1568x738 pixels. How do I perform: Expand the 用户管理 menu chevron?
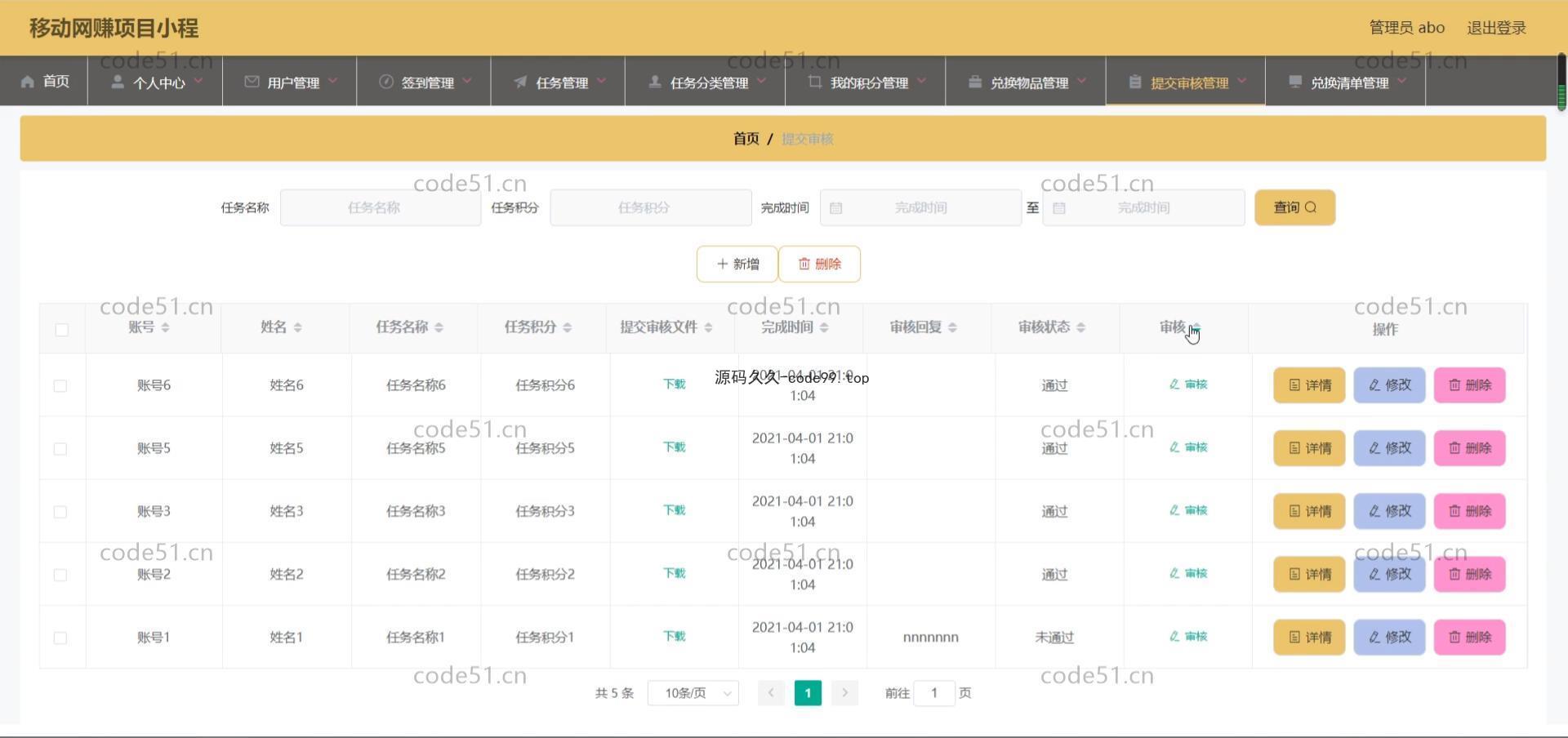[333, 81]
